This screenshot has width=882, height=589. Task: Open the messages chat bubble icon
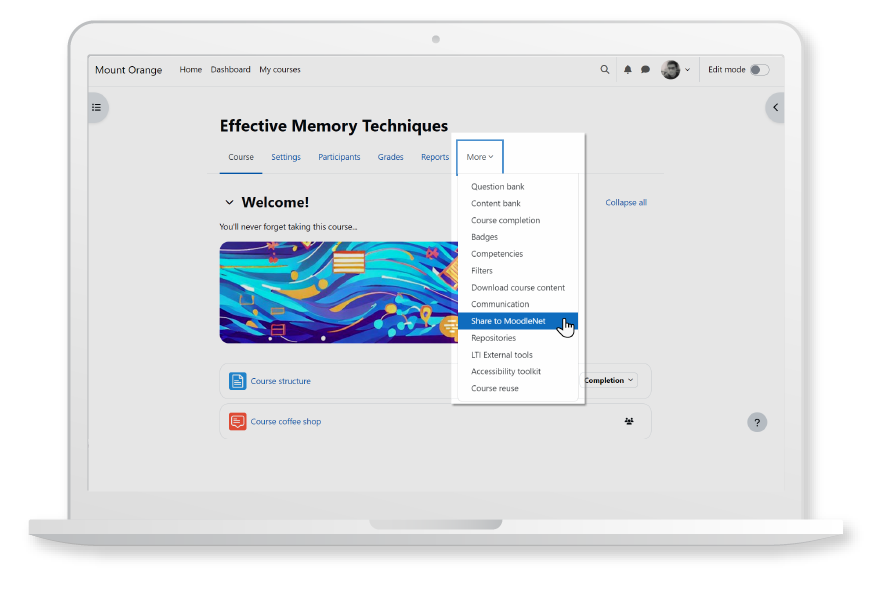click(x=643, y=69)
